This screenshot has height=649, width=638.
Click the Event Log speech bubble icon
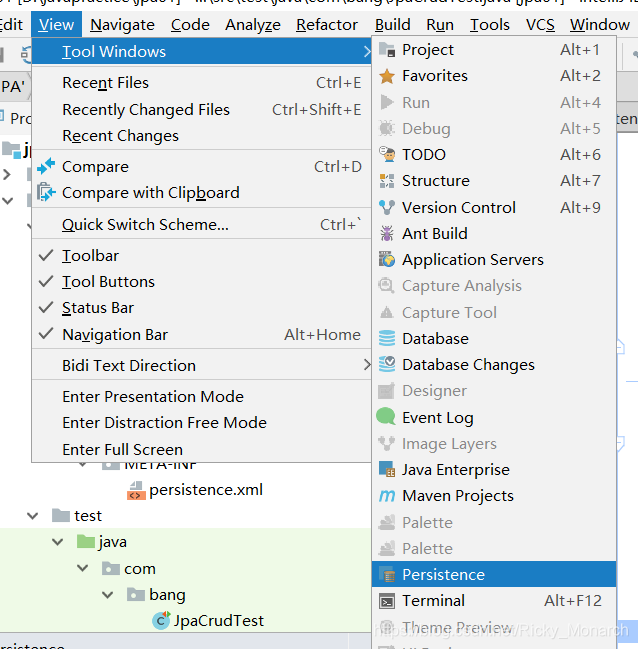pyautogui.click(x=386, y=416)
